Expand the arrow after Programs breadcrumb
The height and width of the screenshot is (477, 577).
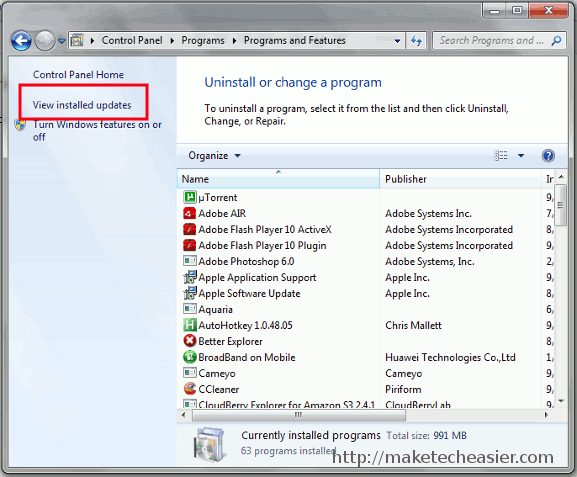click(234, 40)
